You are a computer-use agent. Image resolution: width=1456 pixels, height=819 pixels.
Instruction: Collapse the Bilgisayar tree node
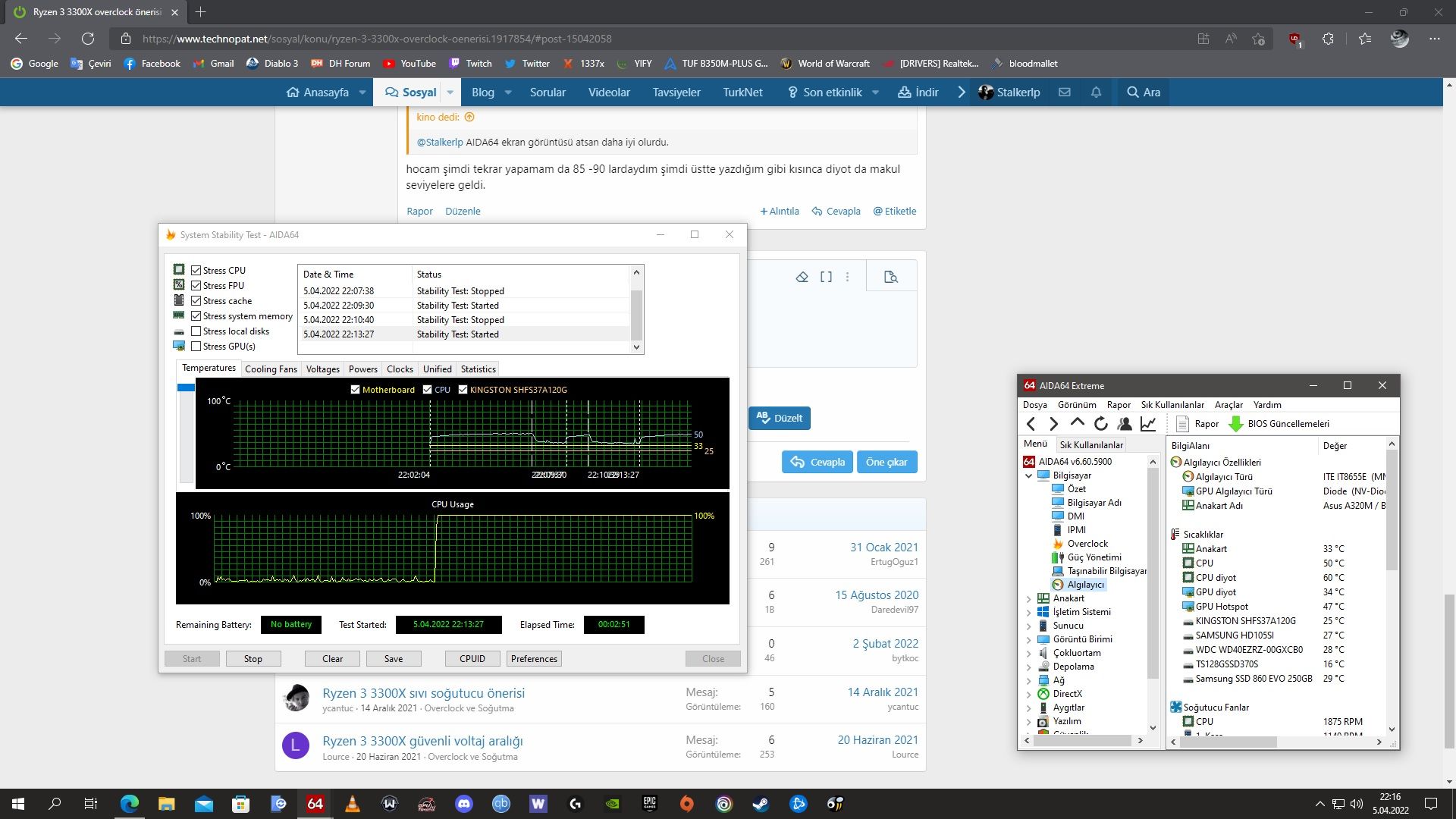coord(1029,475)
